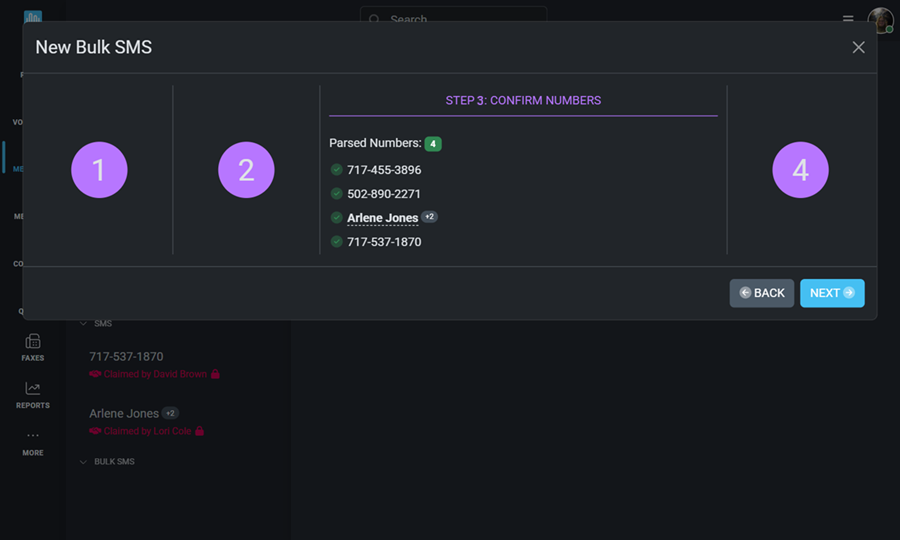Image resolution: width=900 pixels, height=540 pixels.
Task: Click the Arlene Jones underlined contact name
Action: [382, 218]
